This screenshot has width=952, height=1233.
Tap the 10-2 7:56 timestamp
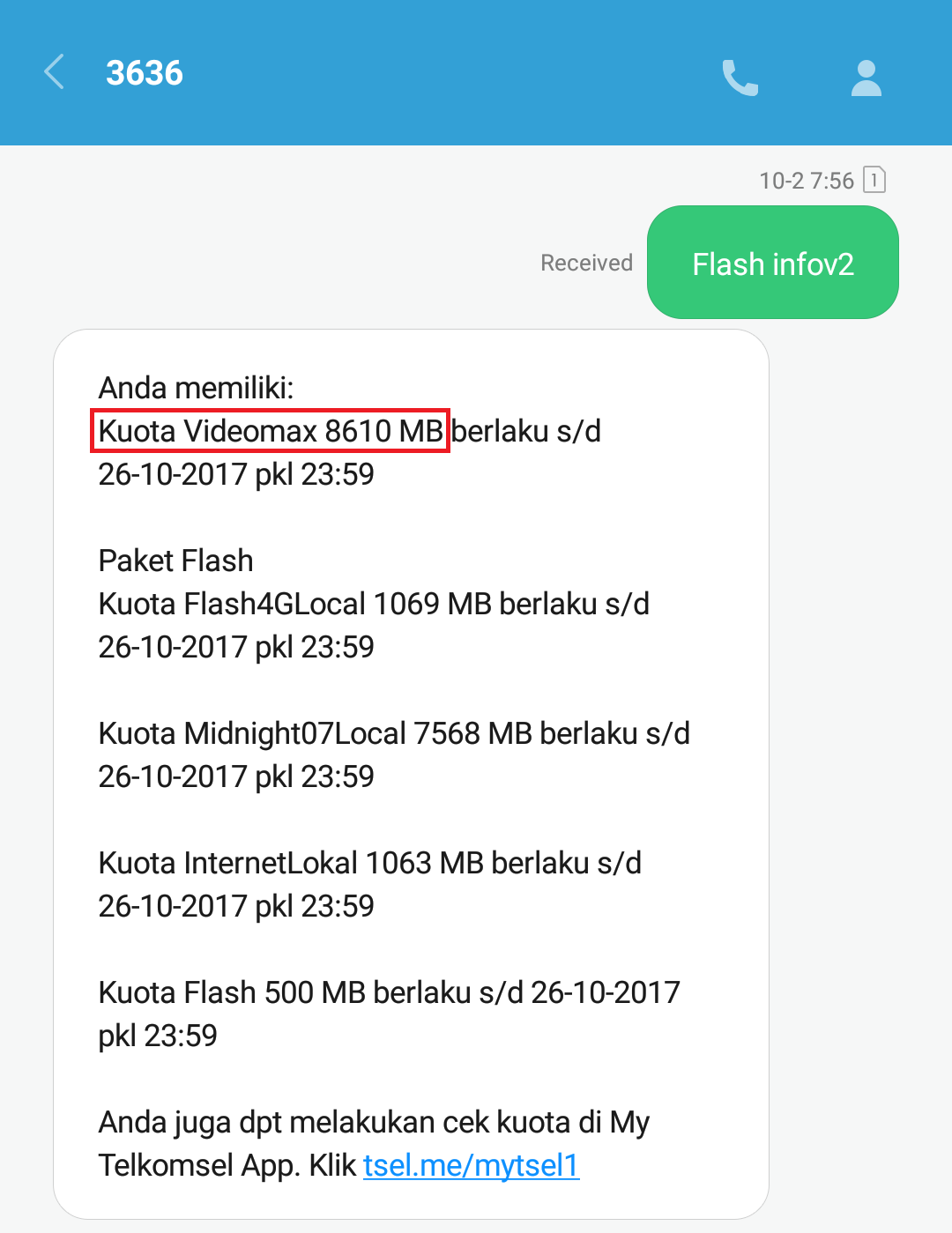tap(807, 181)
